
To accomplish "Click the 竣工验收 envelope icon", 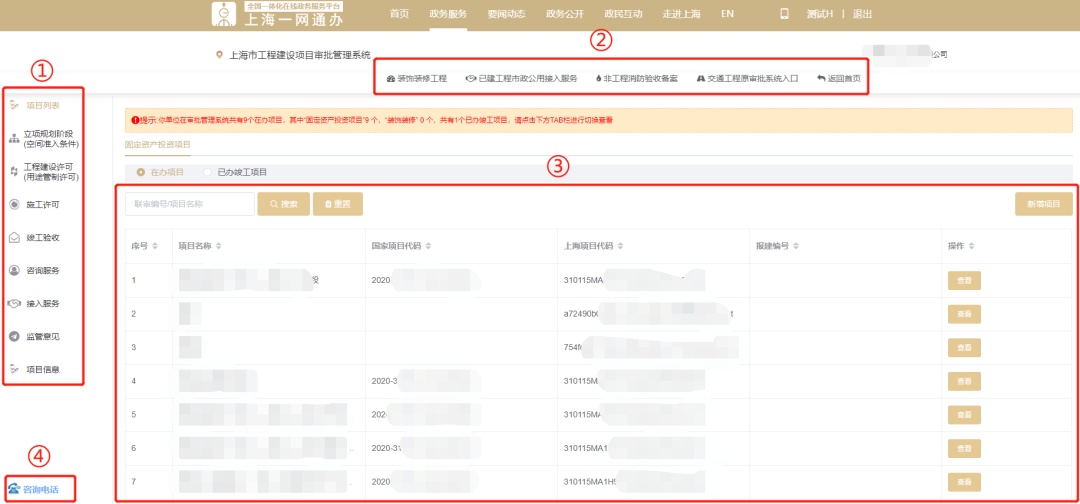I will [14, 238].
